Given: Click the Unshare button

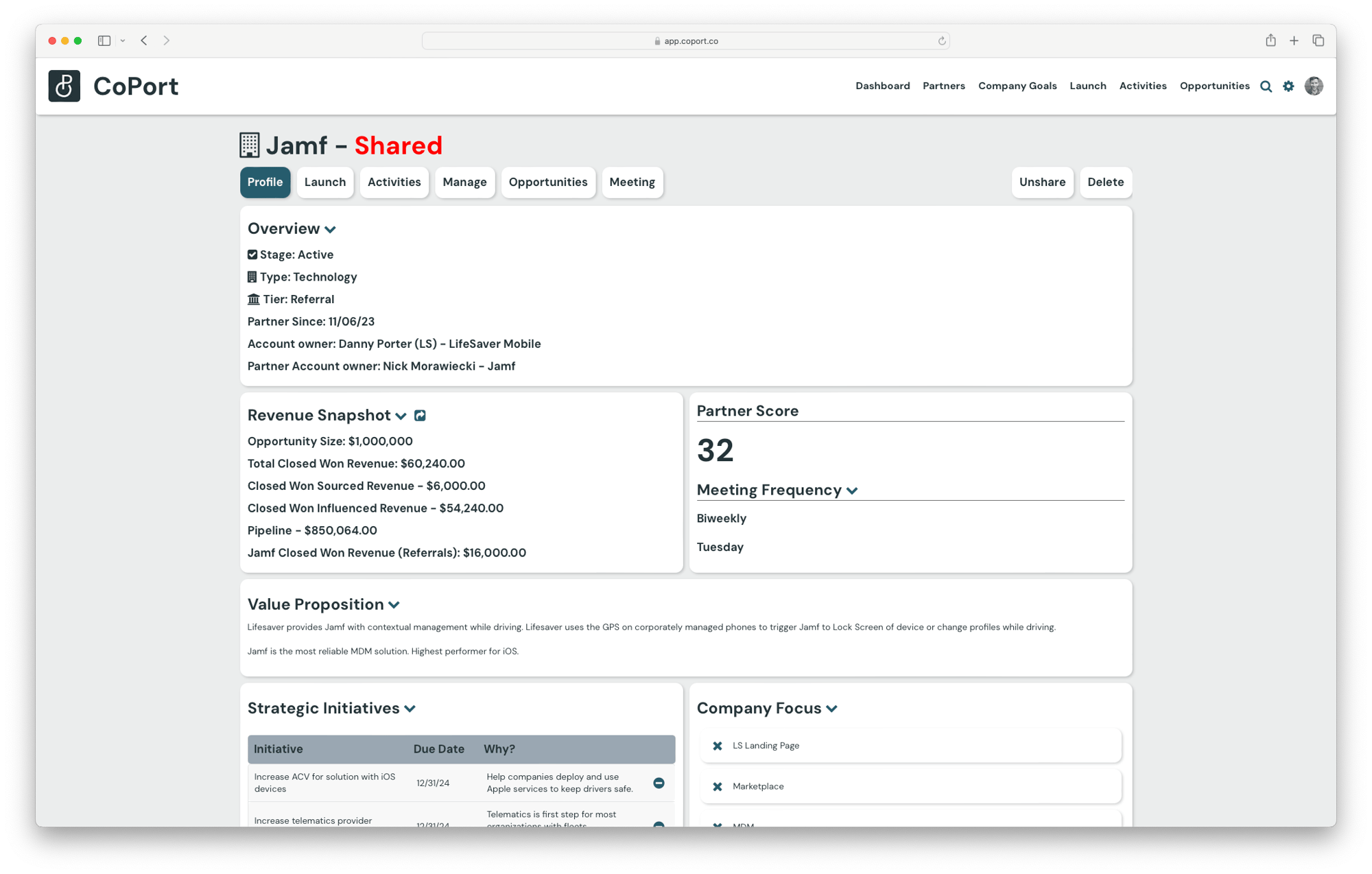Looking at the screenshot, I should point(1042,182).
